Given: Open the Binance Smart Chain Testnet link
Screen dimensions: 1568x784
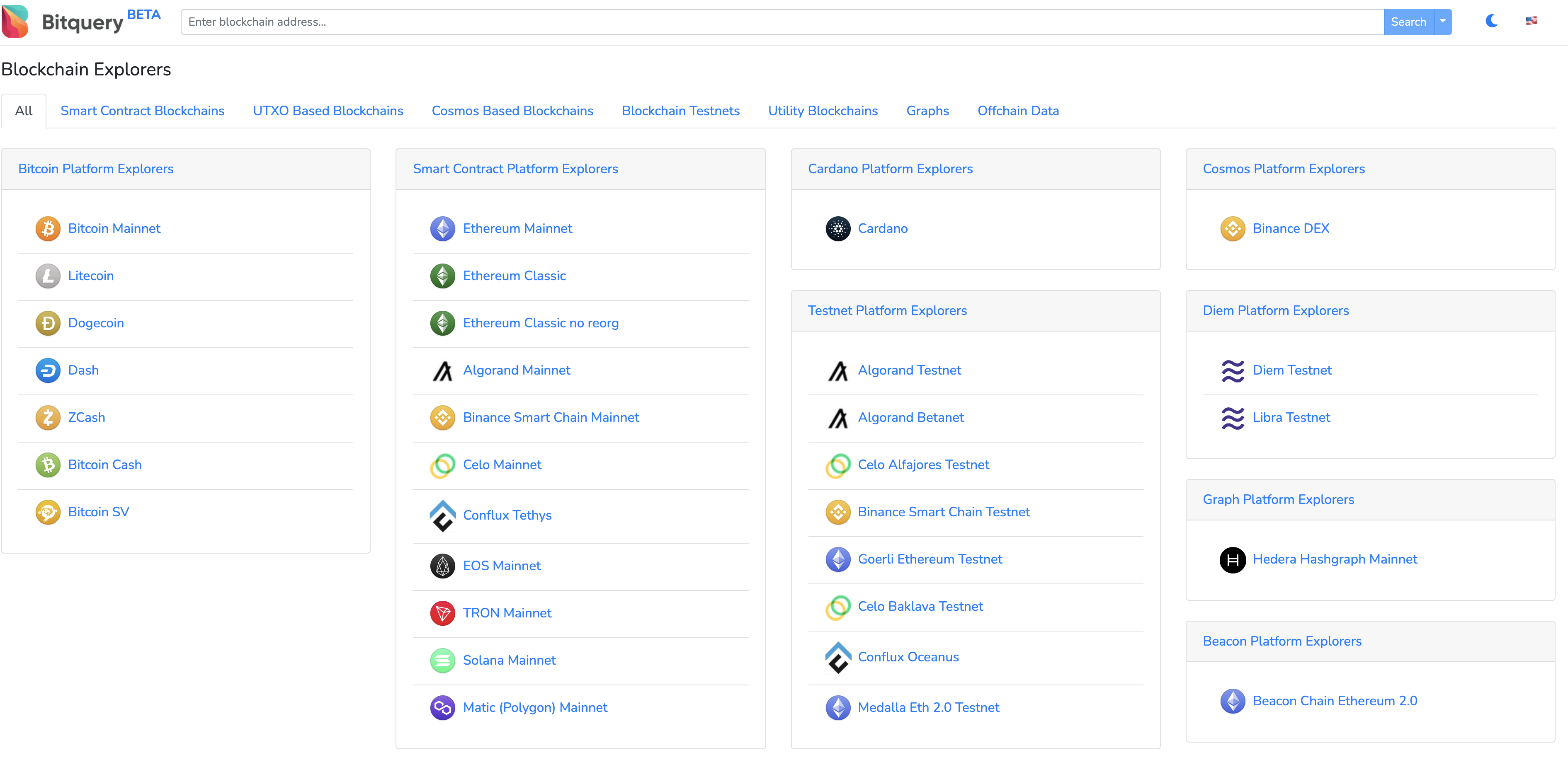Looking at the screenshot, I should pos(944,512).
